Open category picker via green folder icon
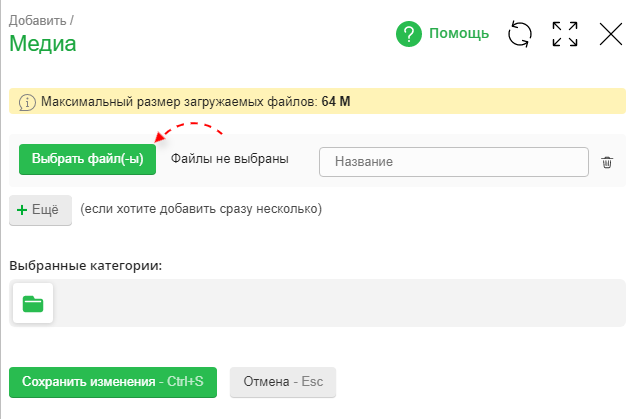640x419 pixels. tap(33, 304)
